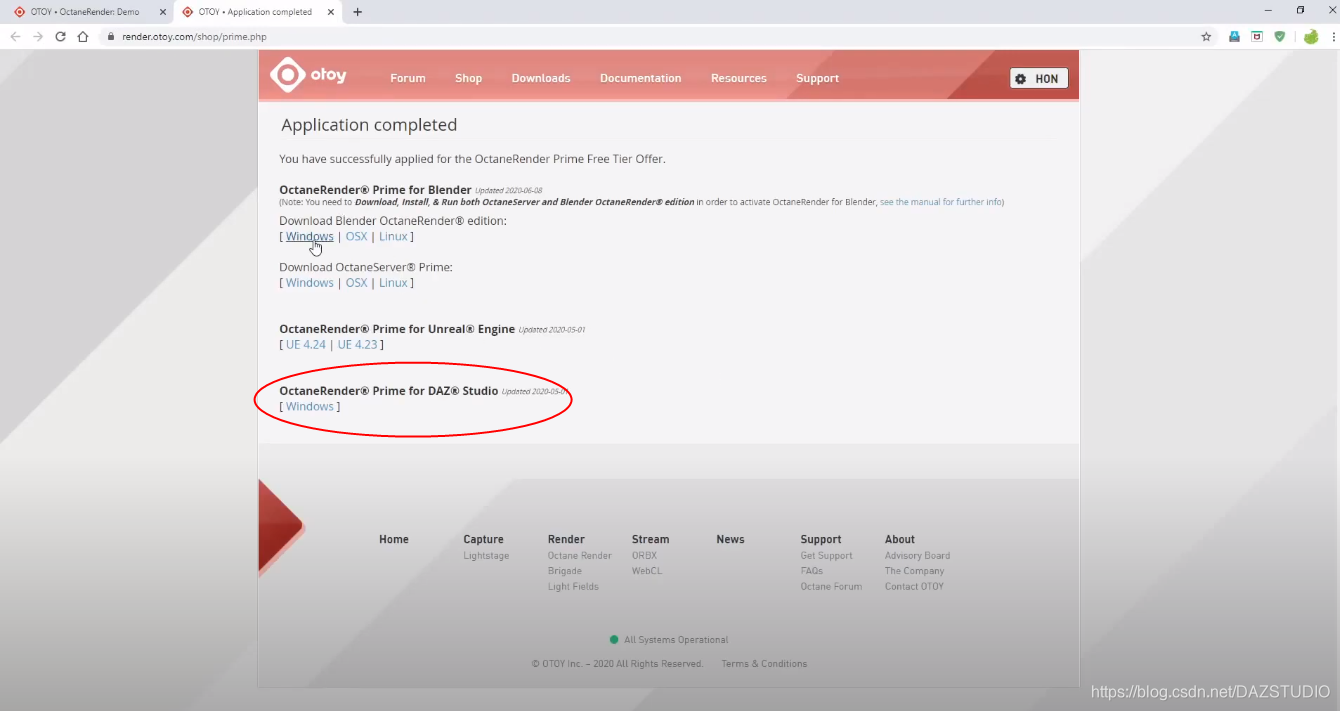This screenshot has width=1340, height=711.
Task: Open the Resources menu item
Action: pyautogui.click(x=739, y=78)
